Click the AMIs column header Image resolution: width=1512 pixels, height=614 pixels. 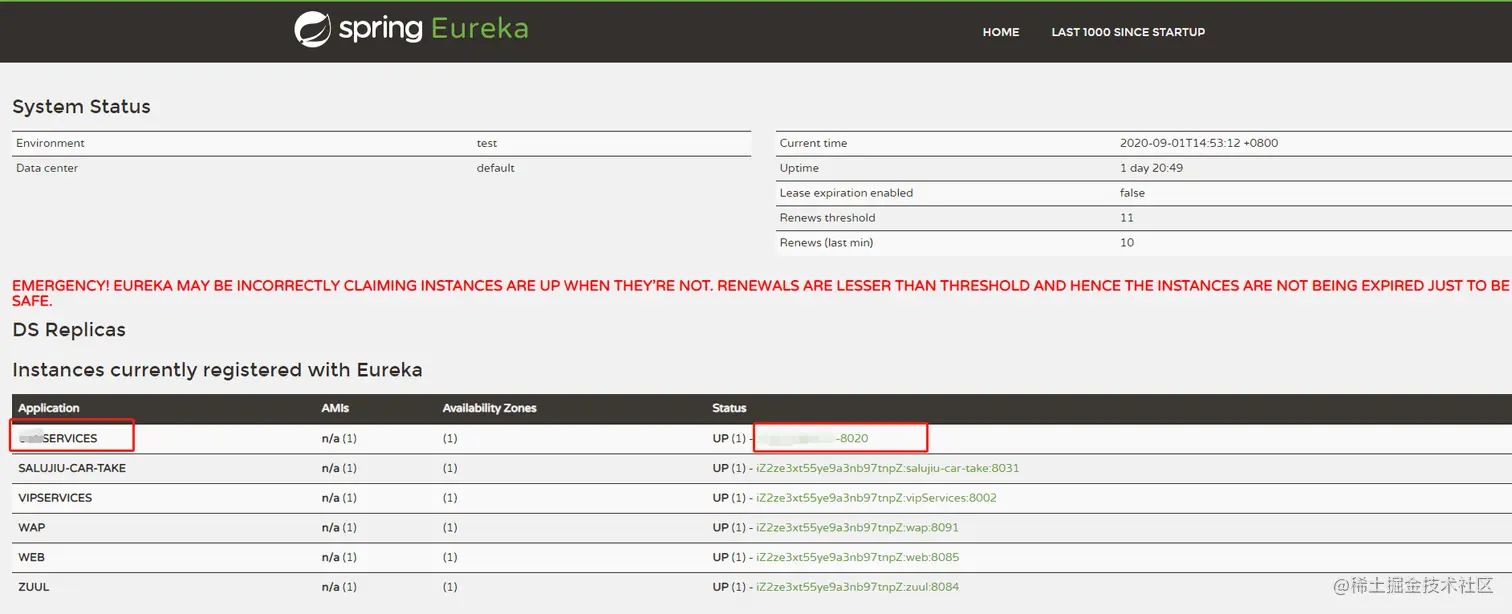tap(335, 408)
